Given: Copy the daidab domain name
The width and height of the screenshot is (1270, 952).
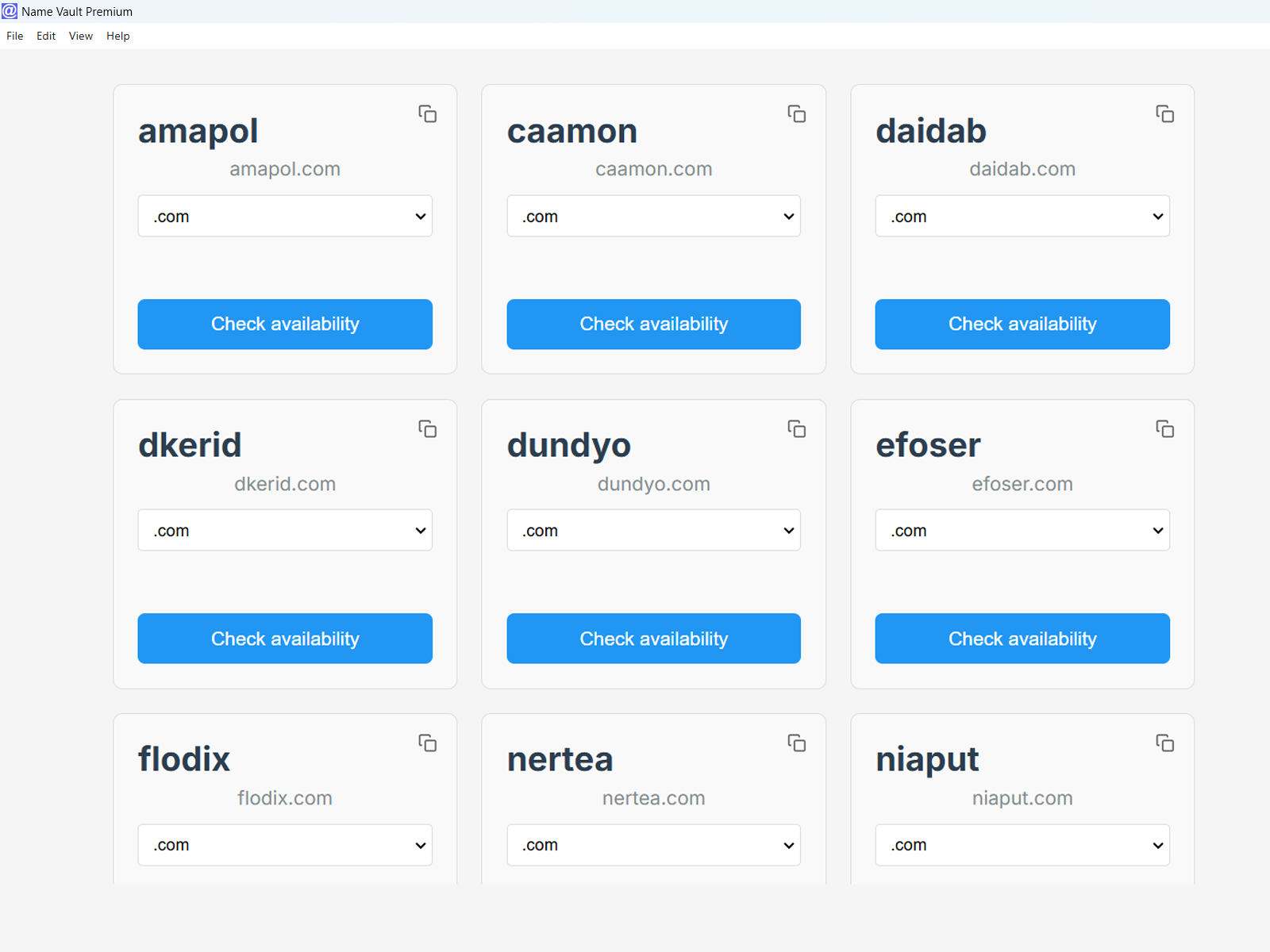Looking at the screenshot, I should coord(1164,114).
